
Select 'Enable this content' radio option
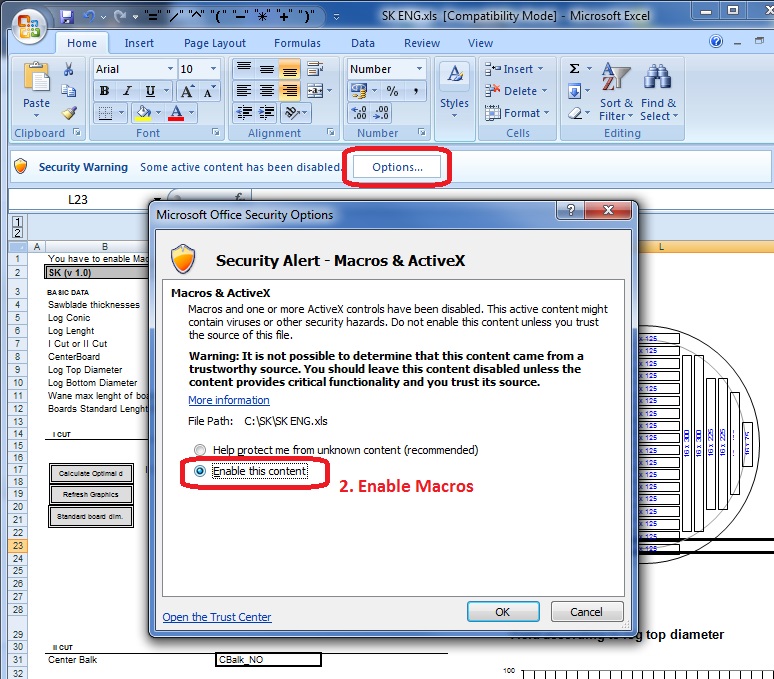(200, 471)
